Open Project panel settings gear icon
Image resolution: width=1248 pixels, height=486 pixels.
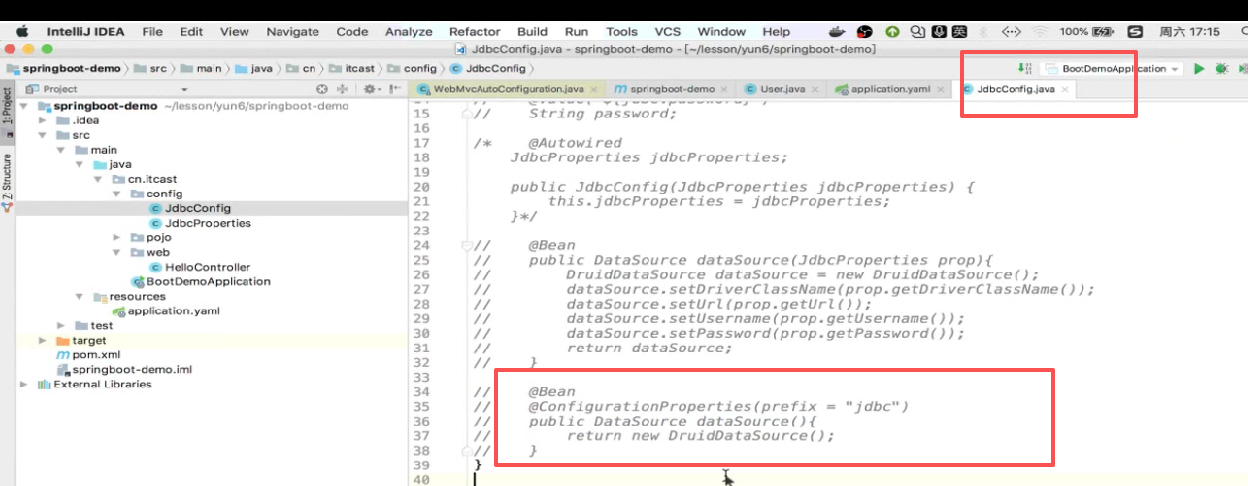(371, 89)
